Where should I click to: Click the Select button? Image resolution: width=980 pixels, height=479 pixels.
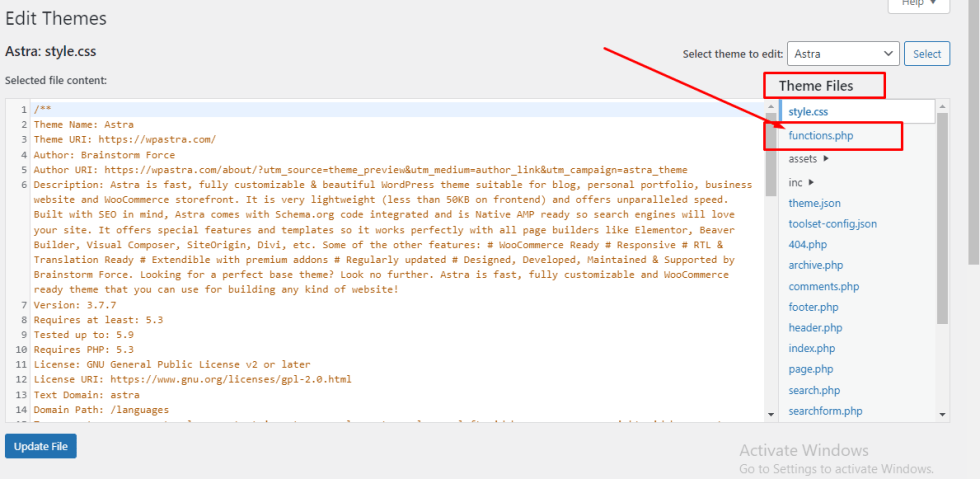927,54
